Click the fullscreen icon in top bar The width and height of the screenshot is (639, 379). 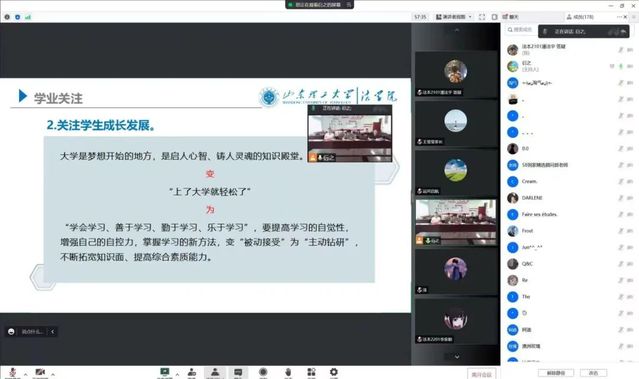click(482, 17)
